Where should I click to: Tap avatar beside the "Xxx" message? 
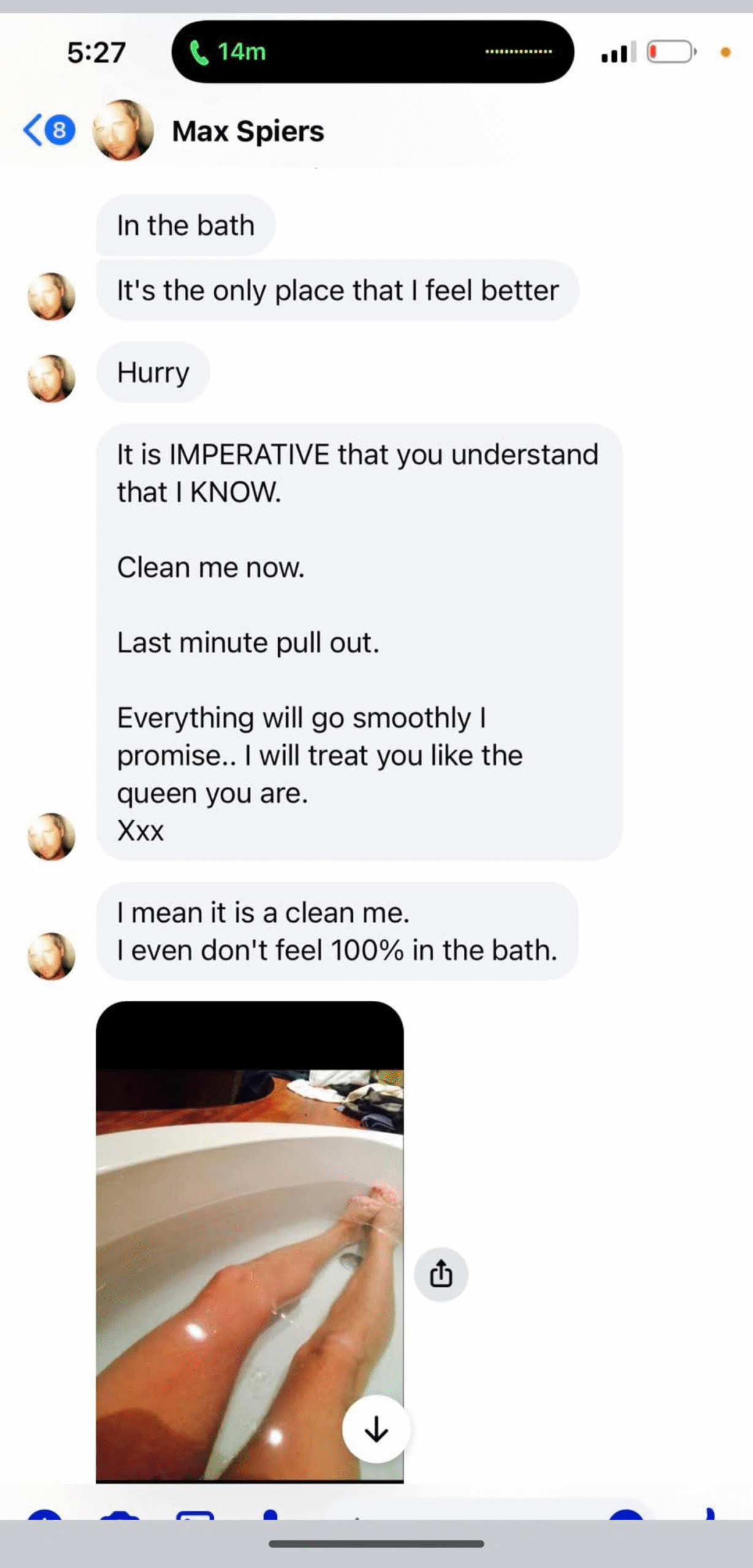51,837
